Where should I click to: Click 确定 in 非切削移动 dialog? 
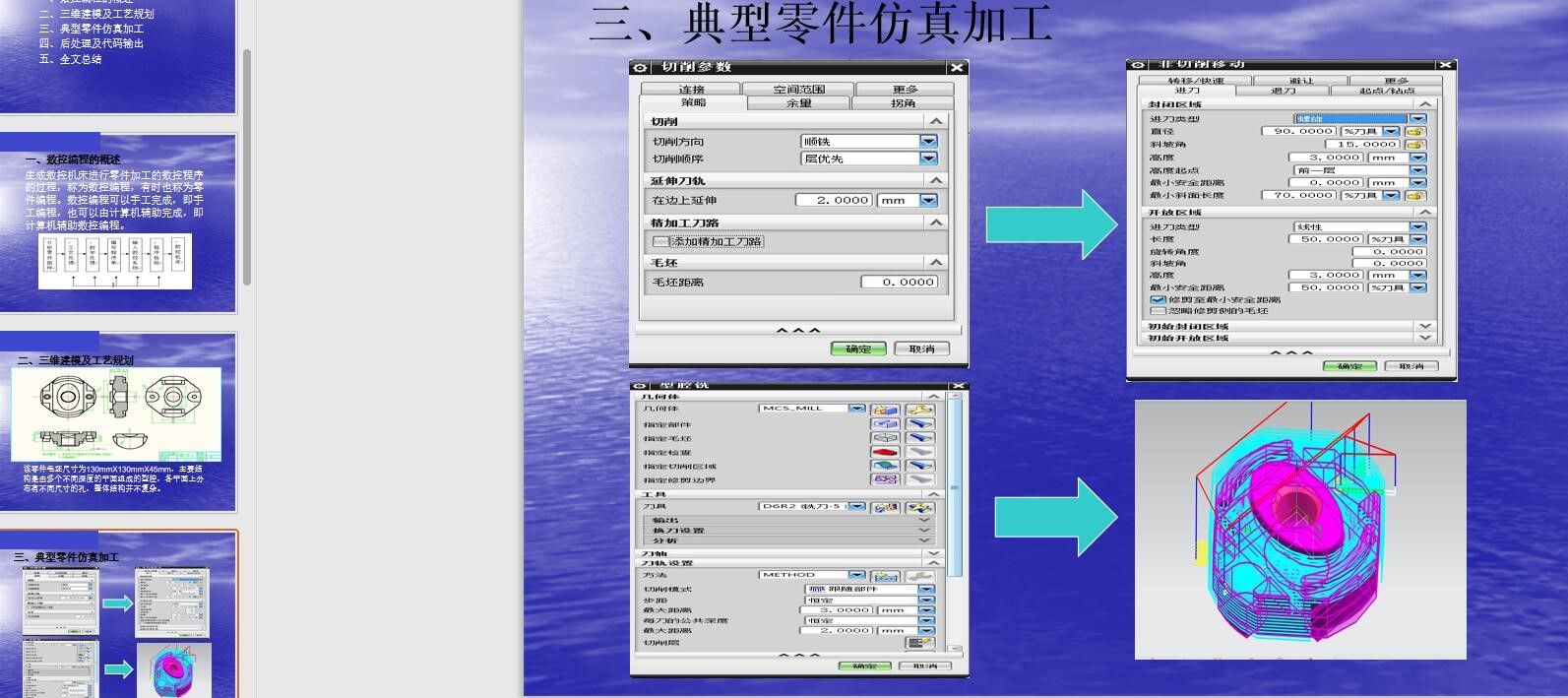click(1349, 366)
